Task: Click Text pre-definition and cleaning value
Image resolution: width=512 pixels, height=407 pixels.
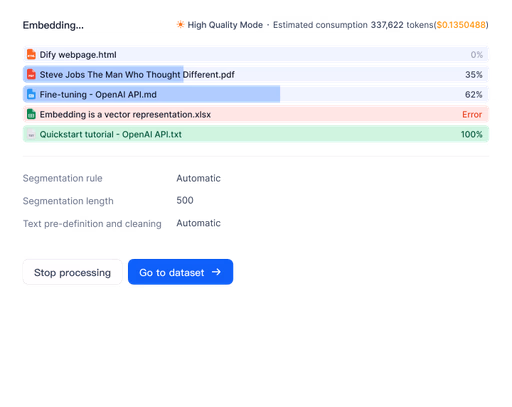Action: click(x=198, y=223)
